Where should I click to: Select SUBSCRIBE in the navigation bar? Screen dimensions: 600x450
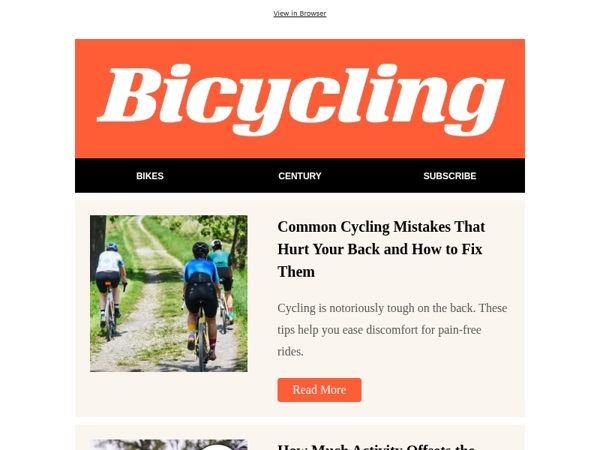coord(450,176)
